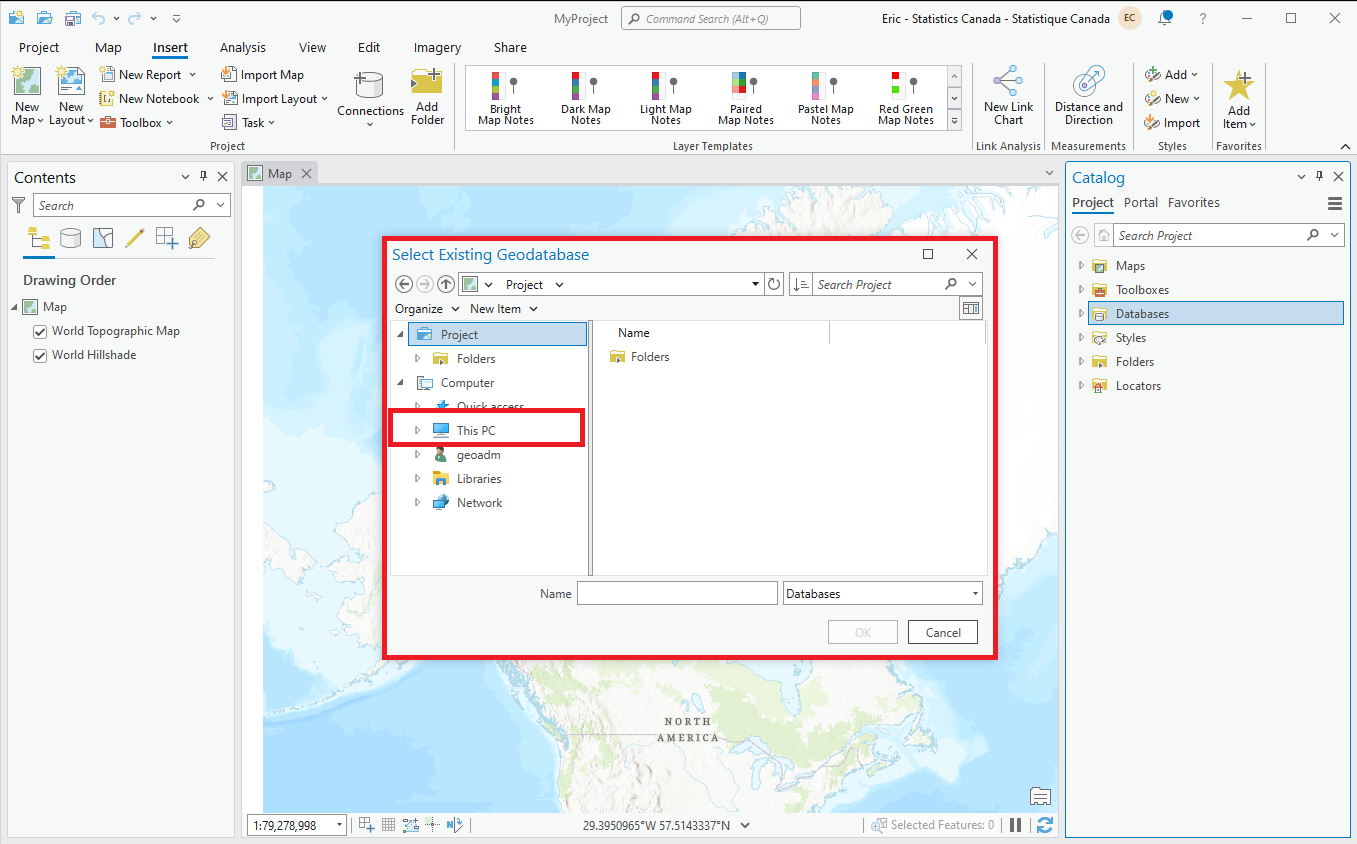Click List By Drawing Order icon
1357x844 pixels.
pyautogui.click(x=39, y=238)
